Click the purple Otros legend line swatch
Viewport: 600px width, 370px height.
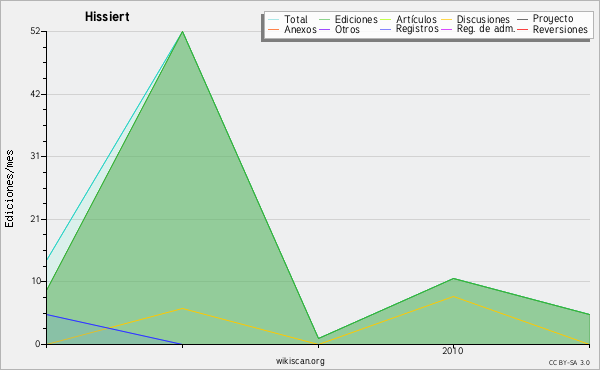324,29
